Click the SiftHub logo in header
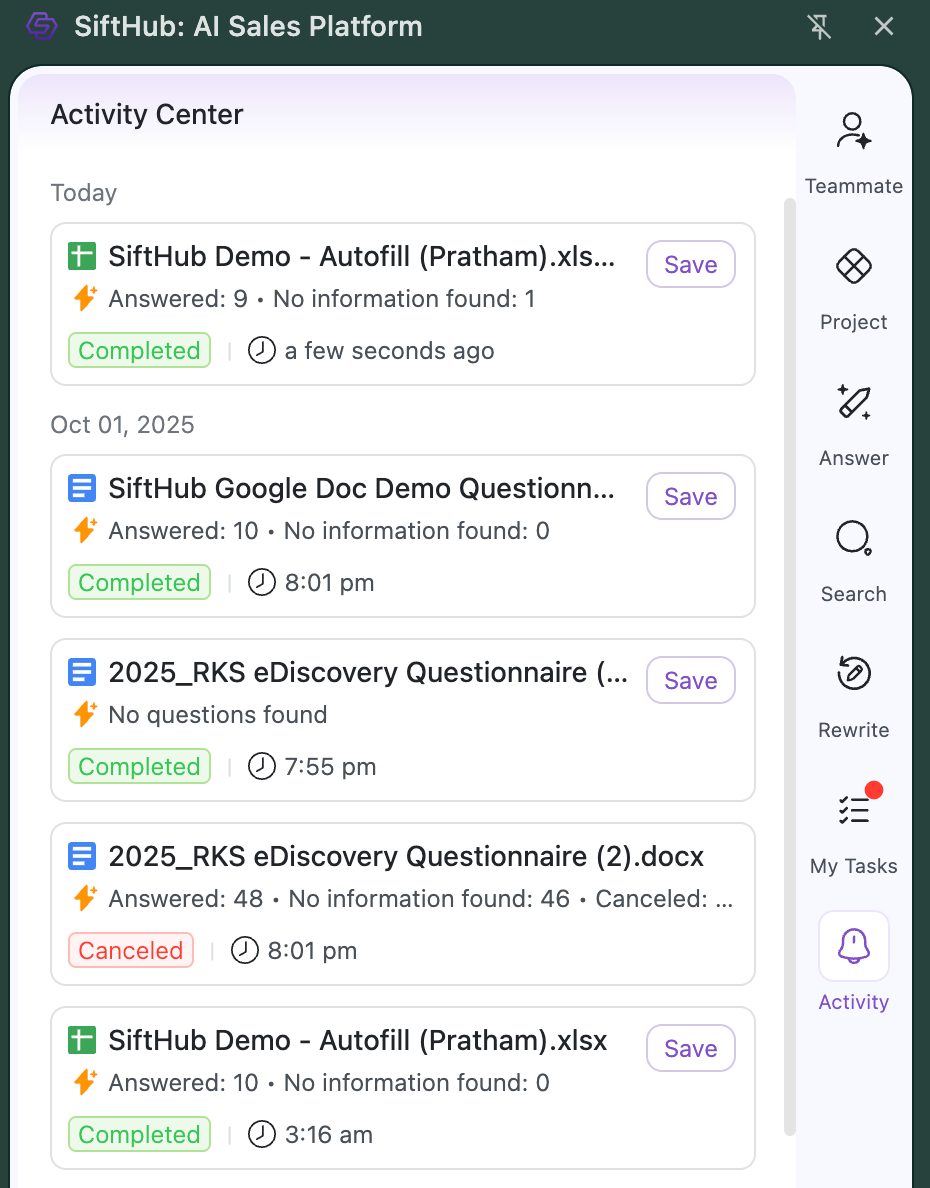 point(42,27)
